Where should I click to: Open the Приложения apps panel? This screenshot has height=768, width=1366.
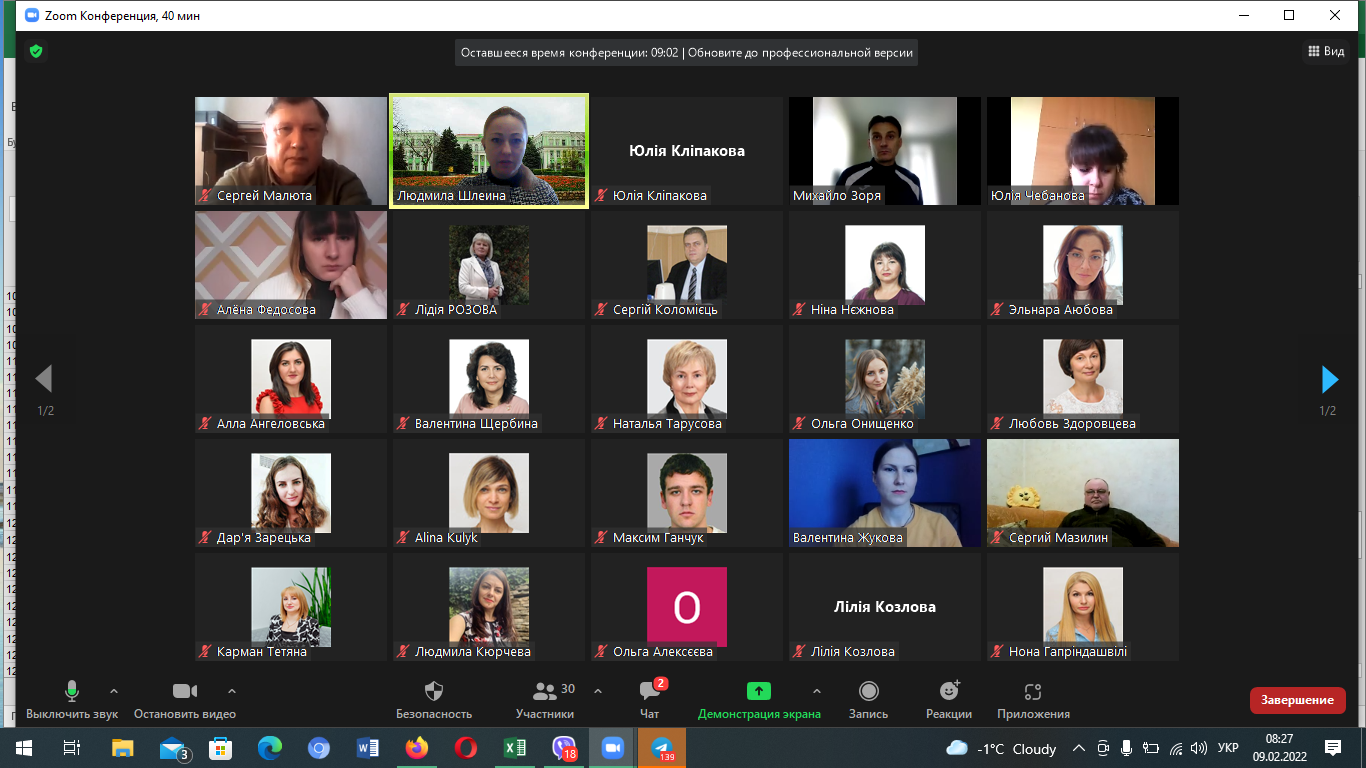coord(1033,699)
